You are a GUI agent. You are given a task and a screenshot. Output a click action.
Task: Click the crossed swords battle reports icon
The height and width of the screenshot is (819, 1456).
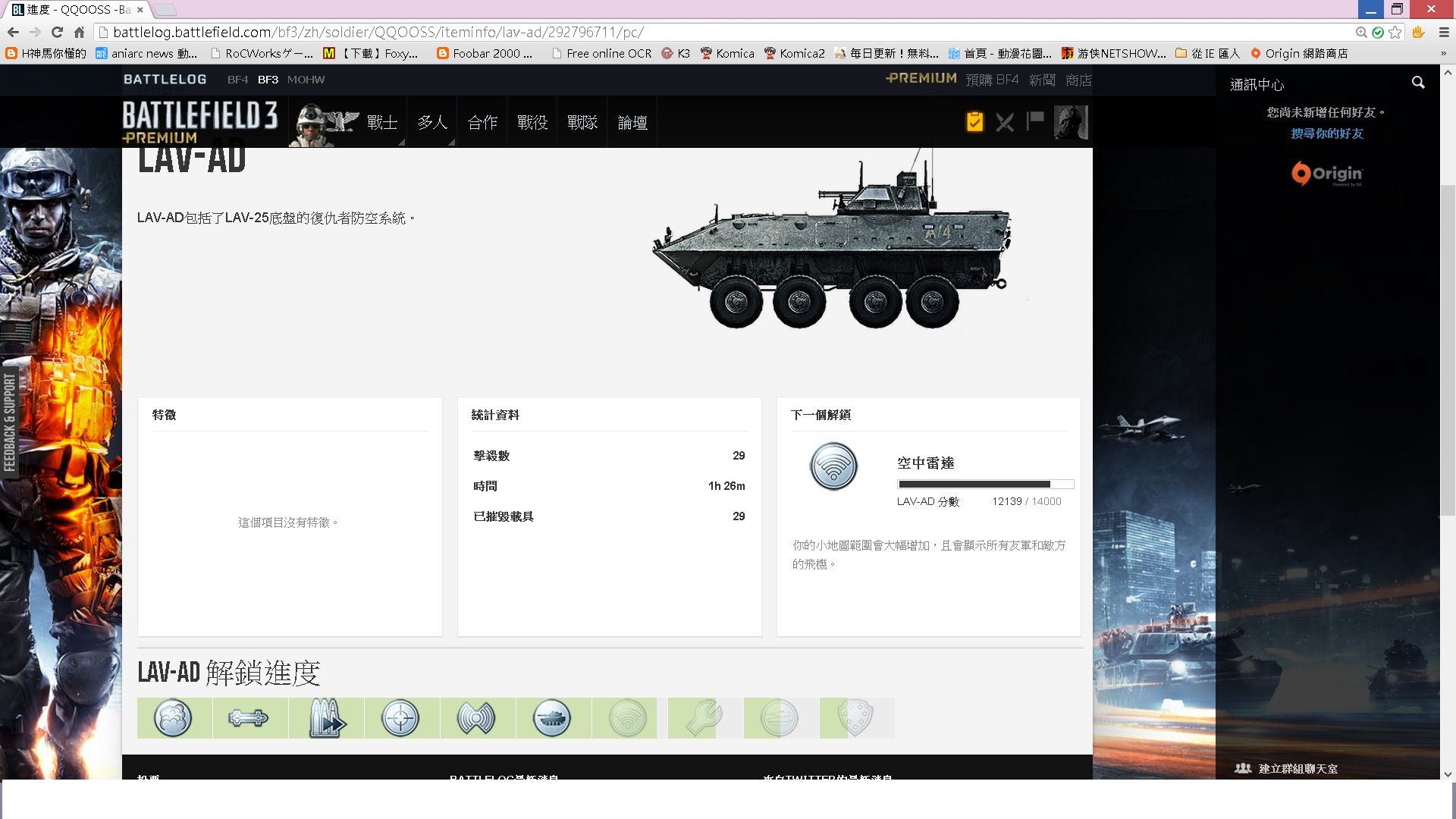pyautogui.click(x=1005, y=122)
